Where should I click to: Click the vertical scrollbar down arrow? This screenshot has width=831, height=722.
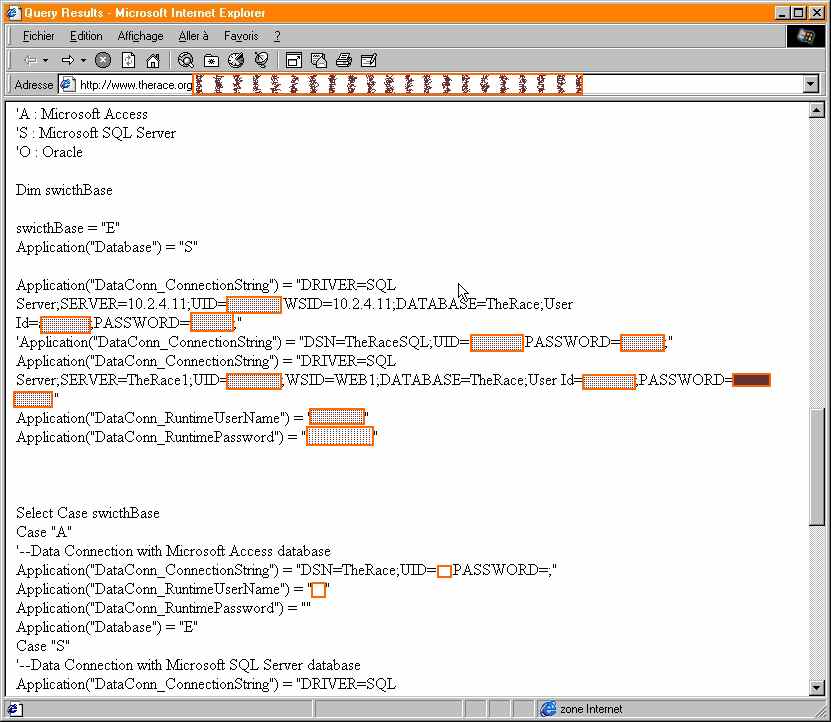coord(816,688)
